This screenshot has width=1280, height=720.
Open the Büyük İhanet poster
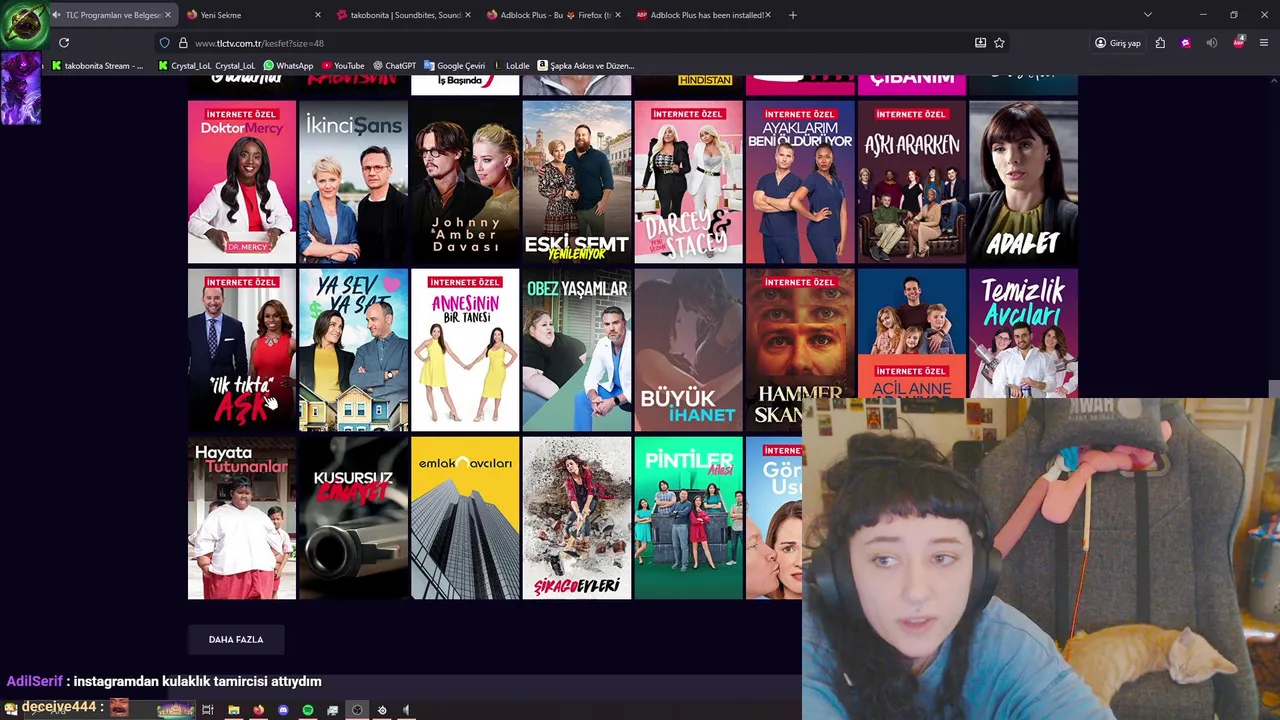[689, 350]
